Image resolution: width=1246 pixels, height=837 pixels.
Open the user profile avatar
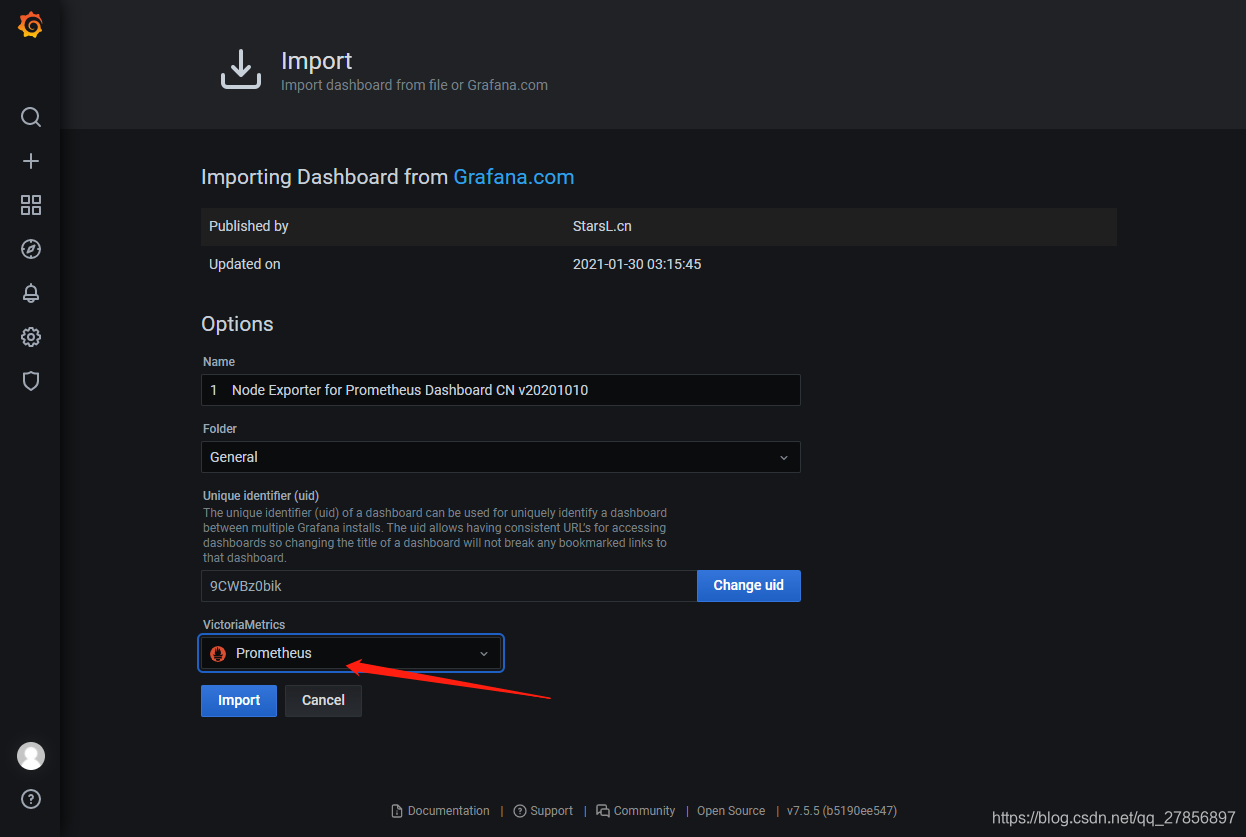(31, 756)
